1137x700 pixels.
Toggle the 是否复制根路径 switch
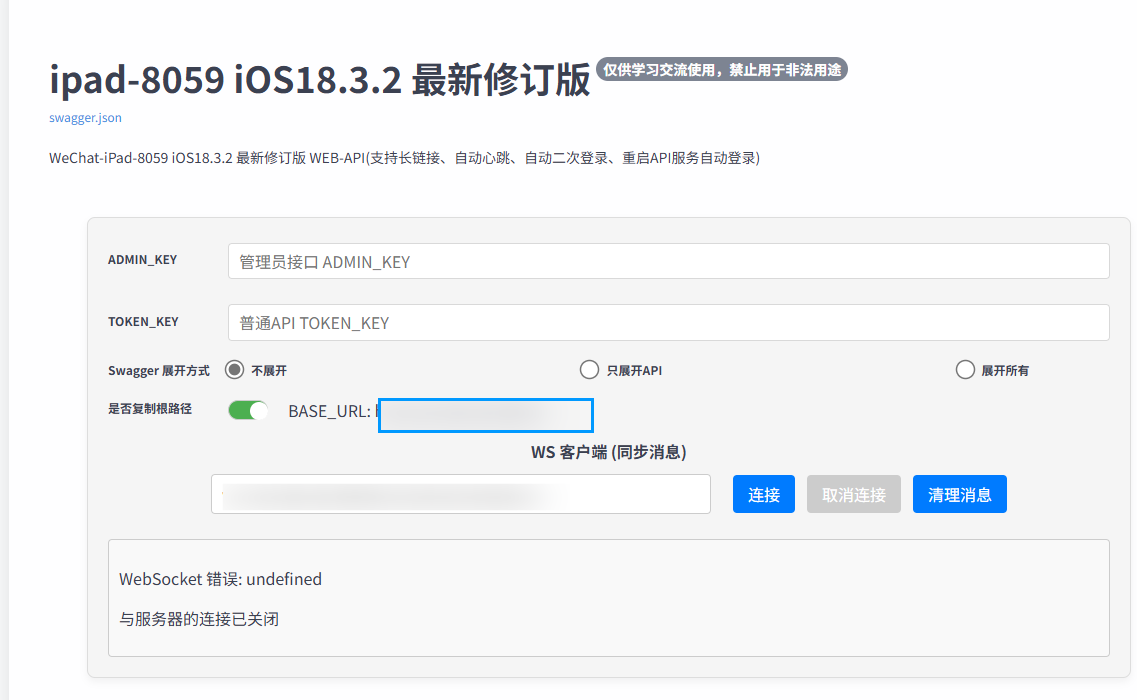[x=248, y=411]
